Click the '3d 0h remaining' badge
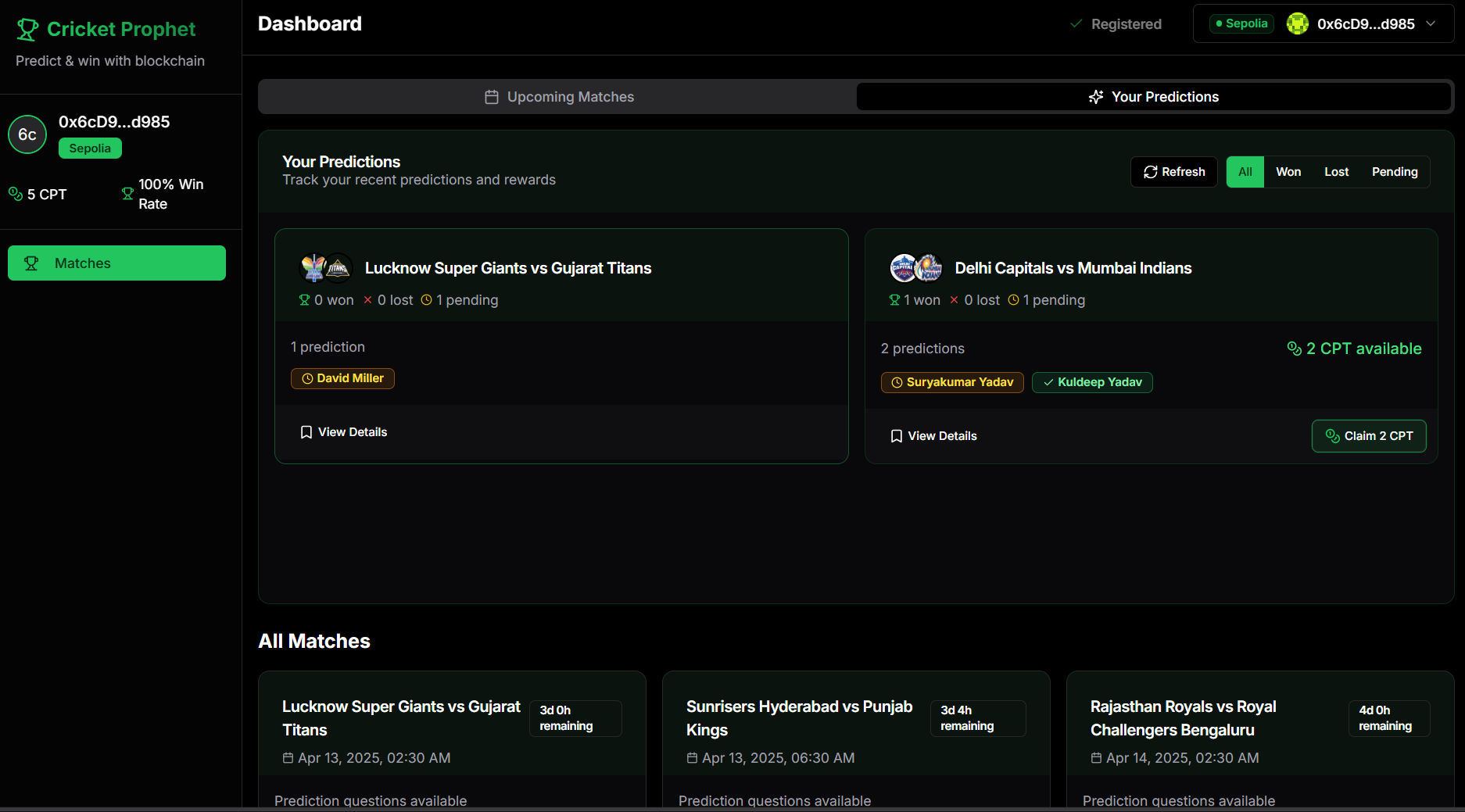Image resolution: width=1465 pixels, height=812 pixels. (x=575, y=718)
